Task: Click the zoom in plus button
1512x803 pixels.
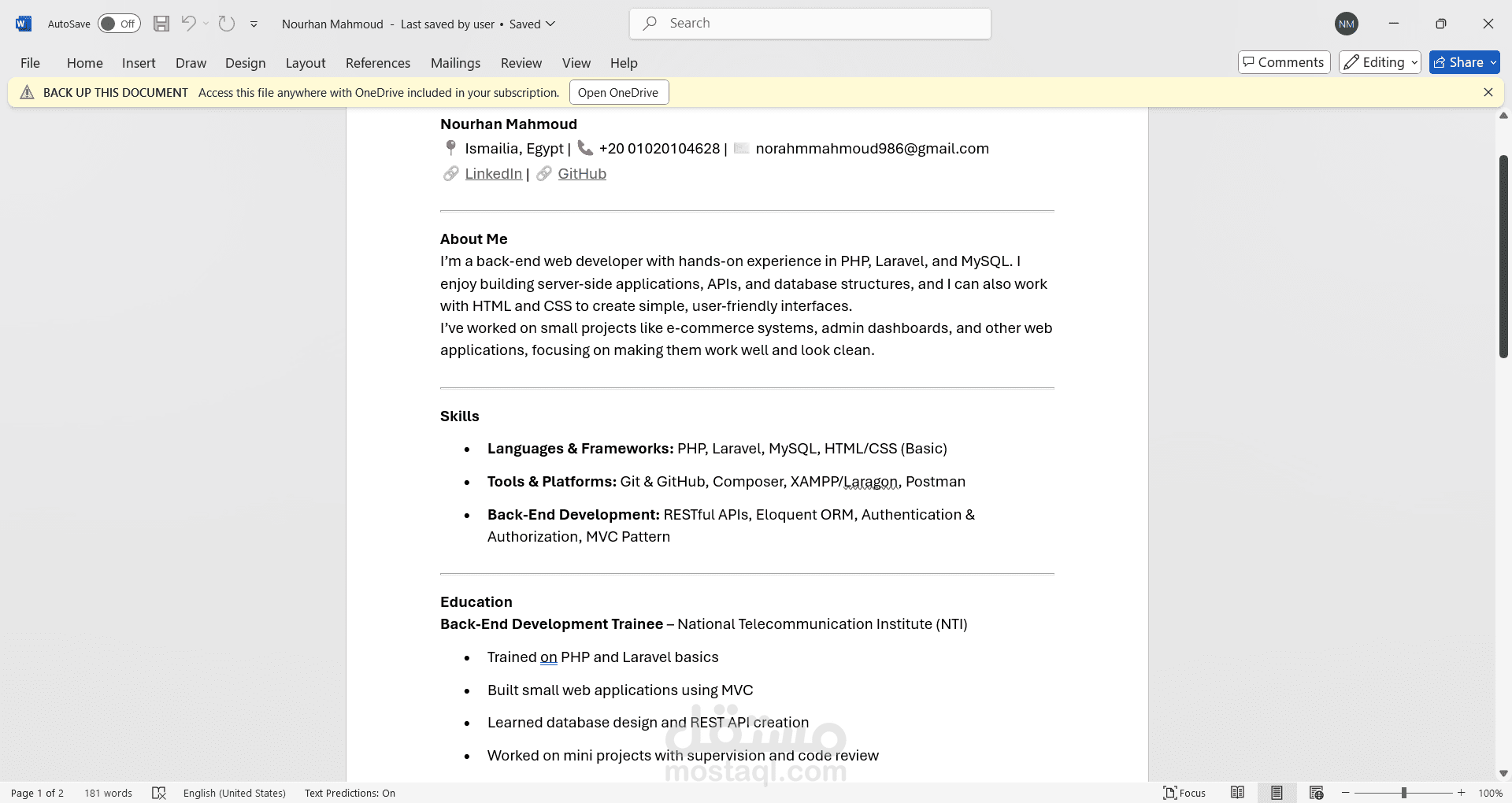Action: coord(1462,793)
